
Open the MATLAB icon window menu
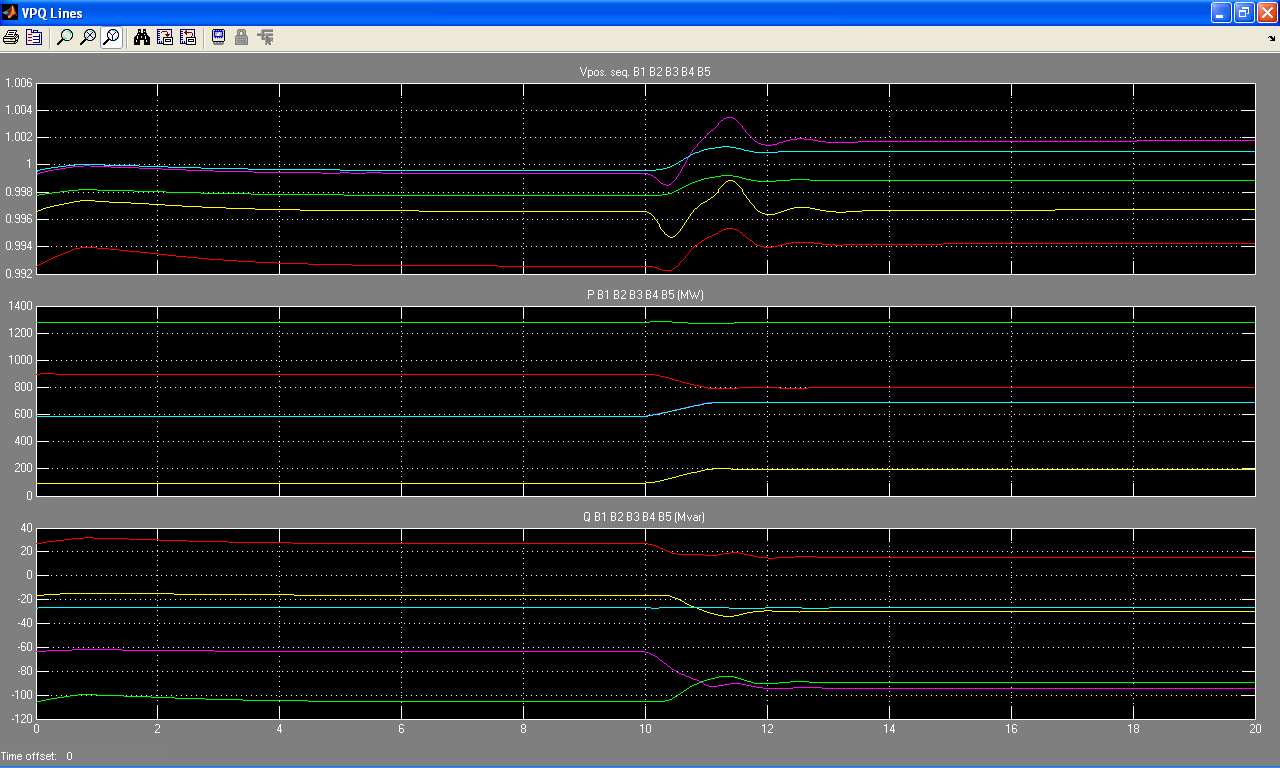coord(10,13)
